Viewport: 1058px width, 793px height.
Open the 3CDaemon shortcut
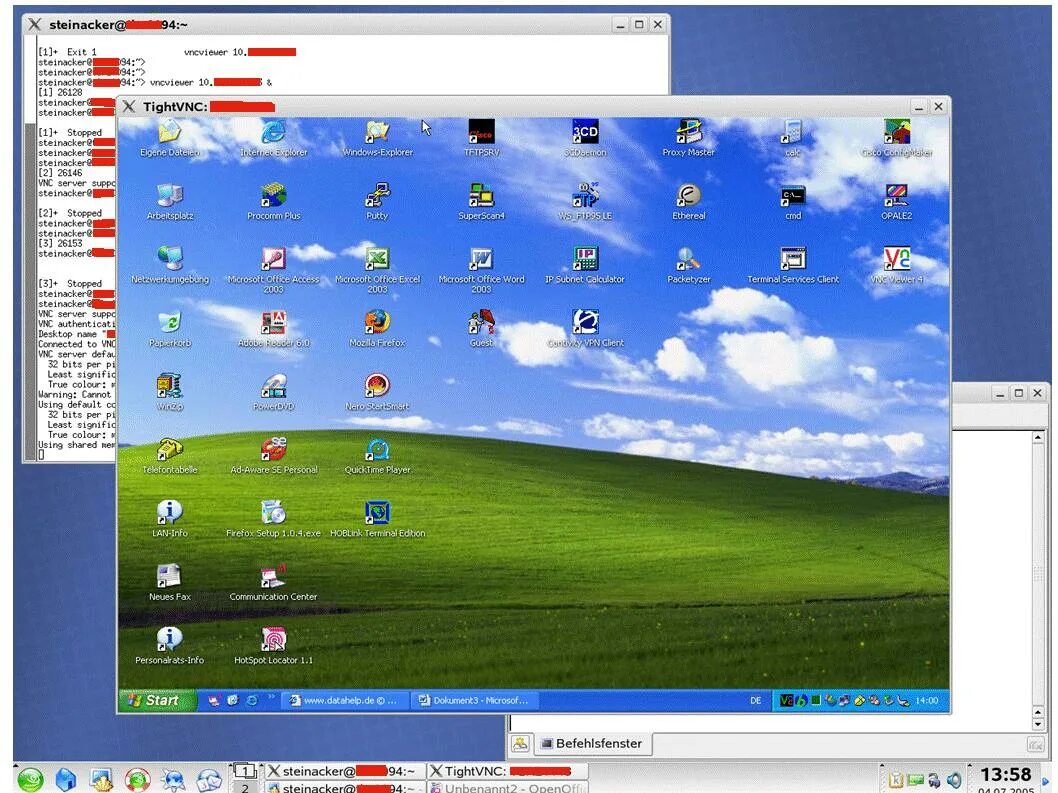[x=585, y=132]
